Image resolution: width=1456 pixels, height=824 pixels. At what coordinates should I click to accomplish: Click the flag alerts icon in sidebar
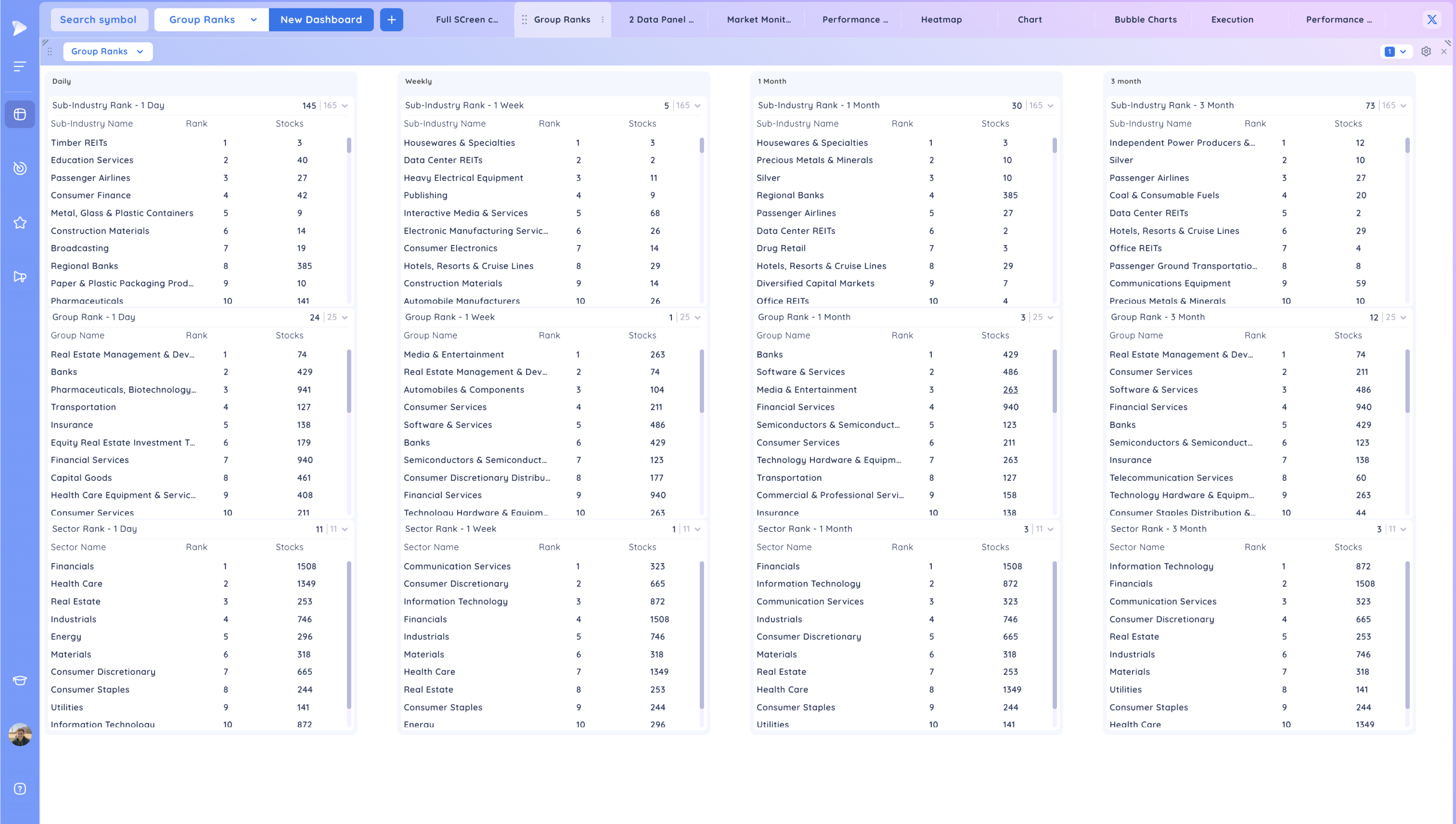20,277
